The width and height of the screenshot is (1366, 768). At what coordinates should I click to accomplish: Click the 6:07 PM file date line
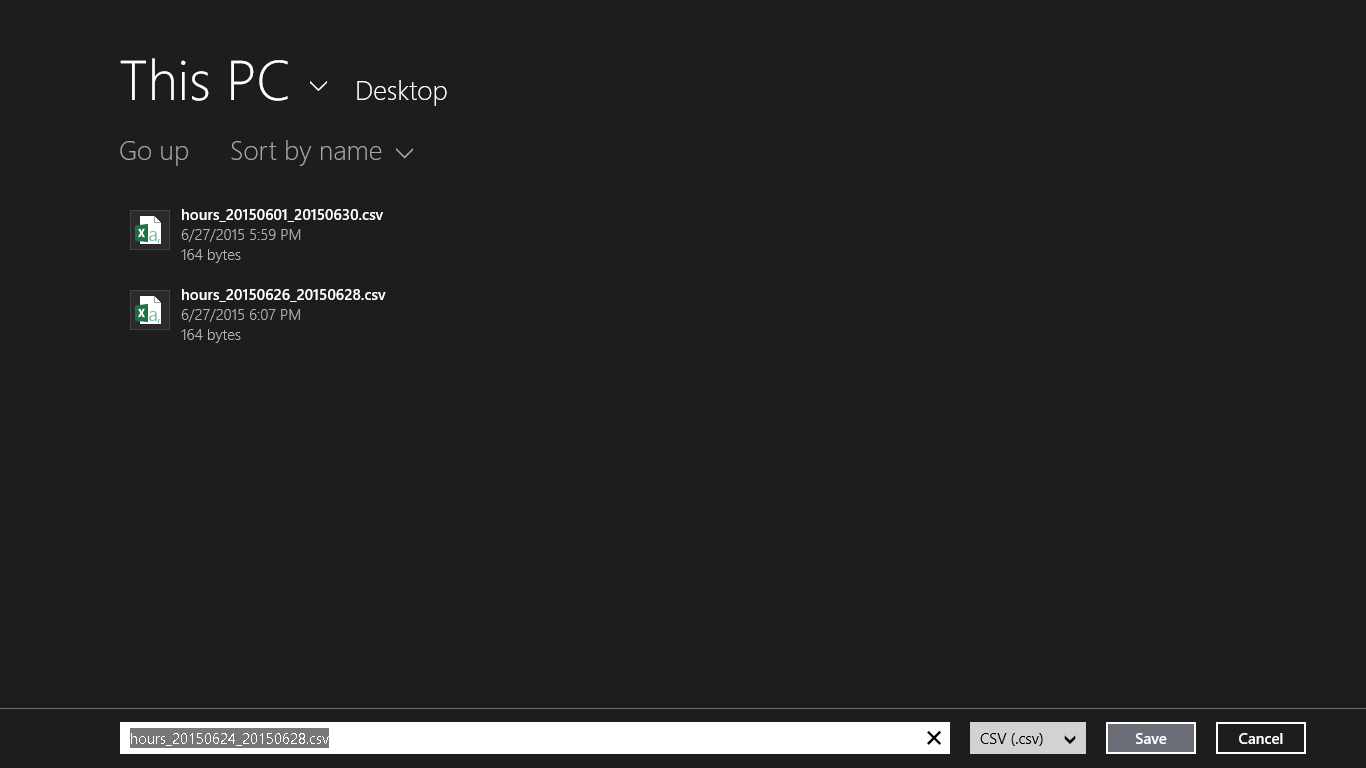click(x=241, y=315)
